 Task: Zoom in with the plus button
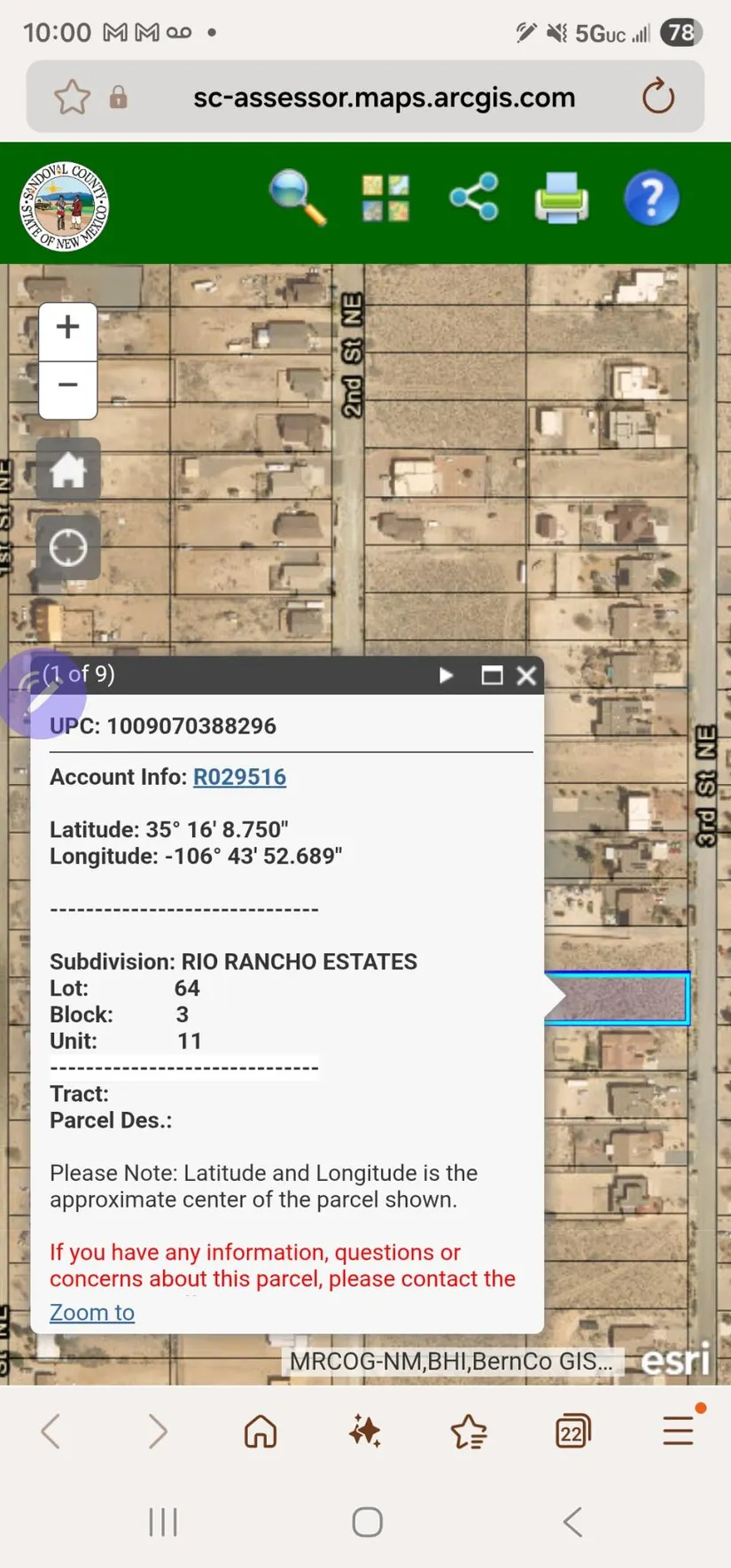point(68,330)
